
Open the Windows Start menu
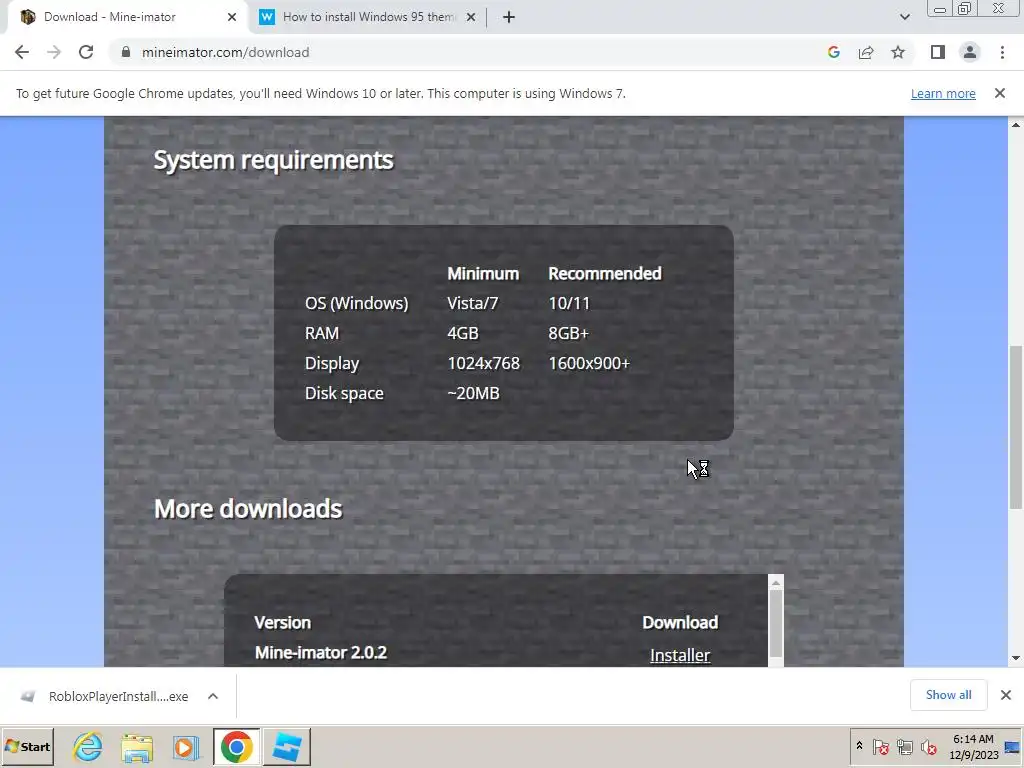coord(27,746)
